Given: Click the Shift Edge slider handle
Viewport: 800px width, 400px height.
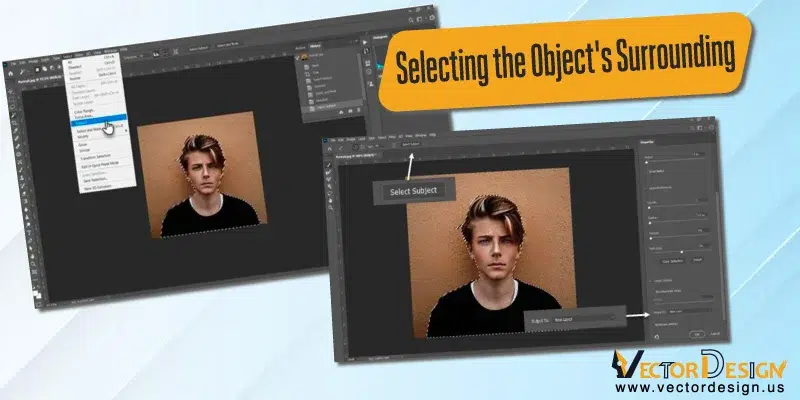Looking at the screenshot, I should pyautogui.click(x=682, y=252).
